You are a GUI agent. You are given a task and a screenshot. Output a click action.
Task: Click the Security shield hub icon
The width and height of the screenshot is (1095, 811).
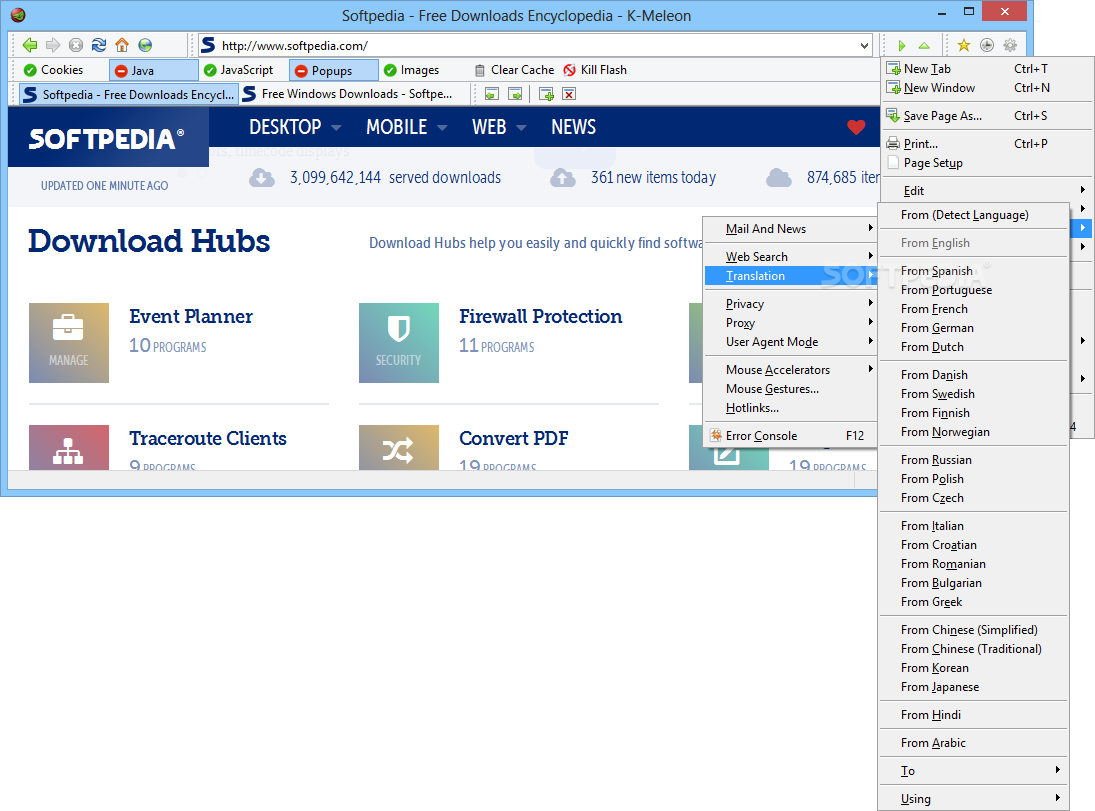(x=399, y=343)
